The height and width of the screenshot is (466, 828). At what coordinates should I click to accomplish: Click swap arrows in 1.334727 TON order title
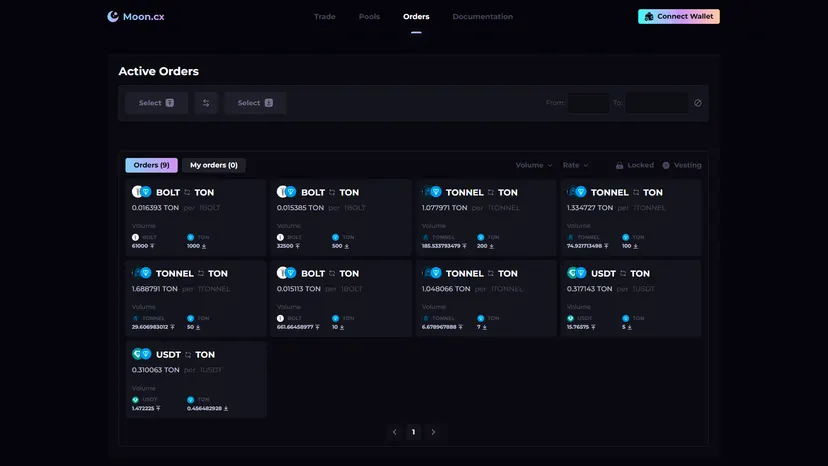636,192
